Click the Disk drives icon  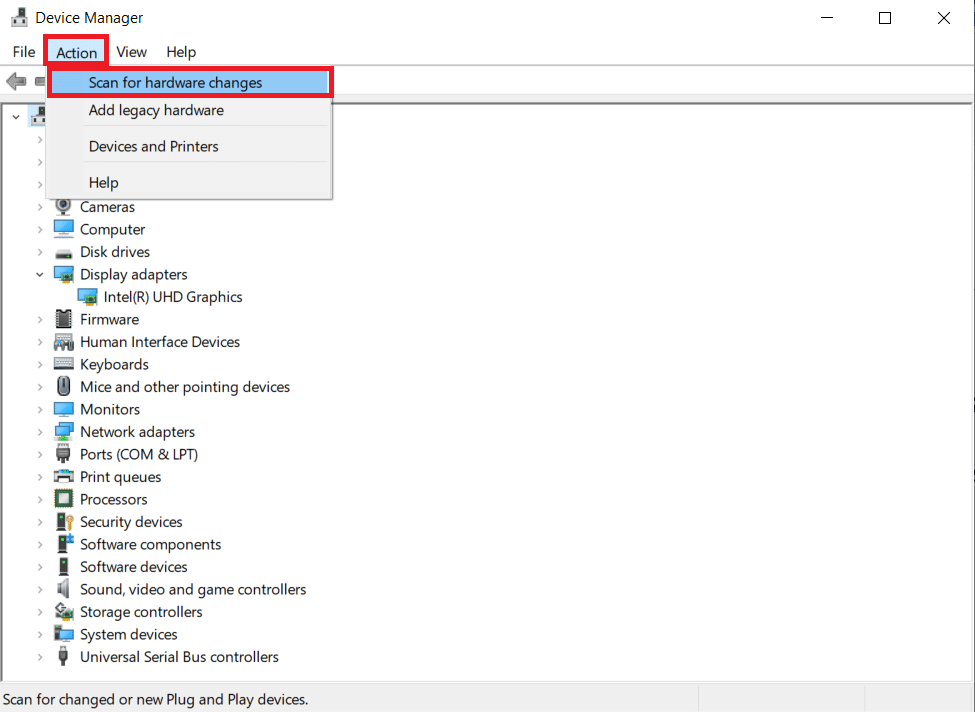[63, 254]
